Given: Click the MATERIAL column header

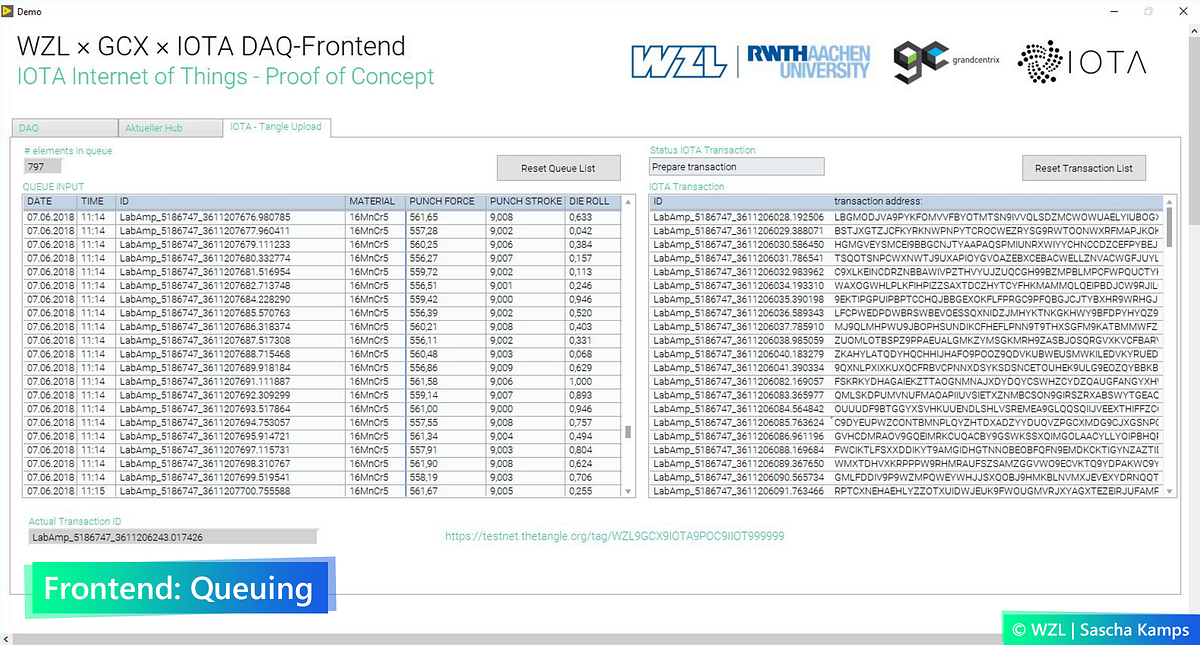Looking at the screenshot, I should [x=376, y=201].
